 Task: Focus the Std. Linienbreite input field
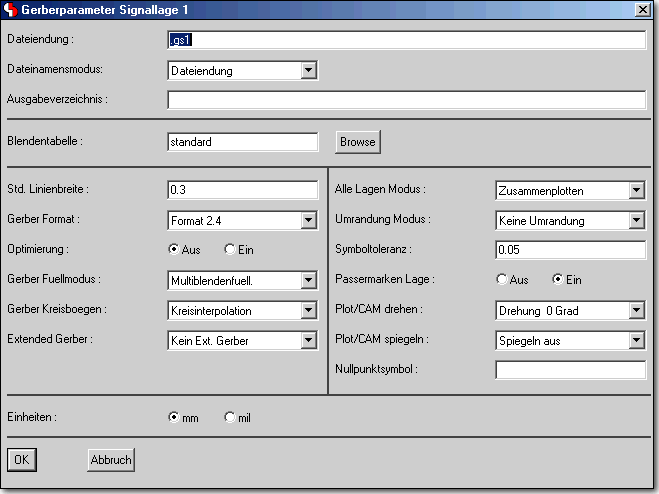pyautogui.click(x=242, y=190)
